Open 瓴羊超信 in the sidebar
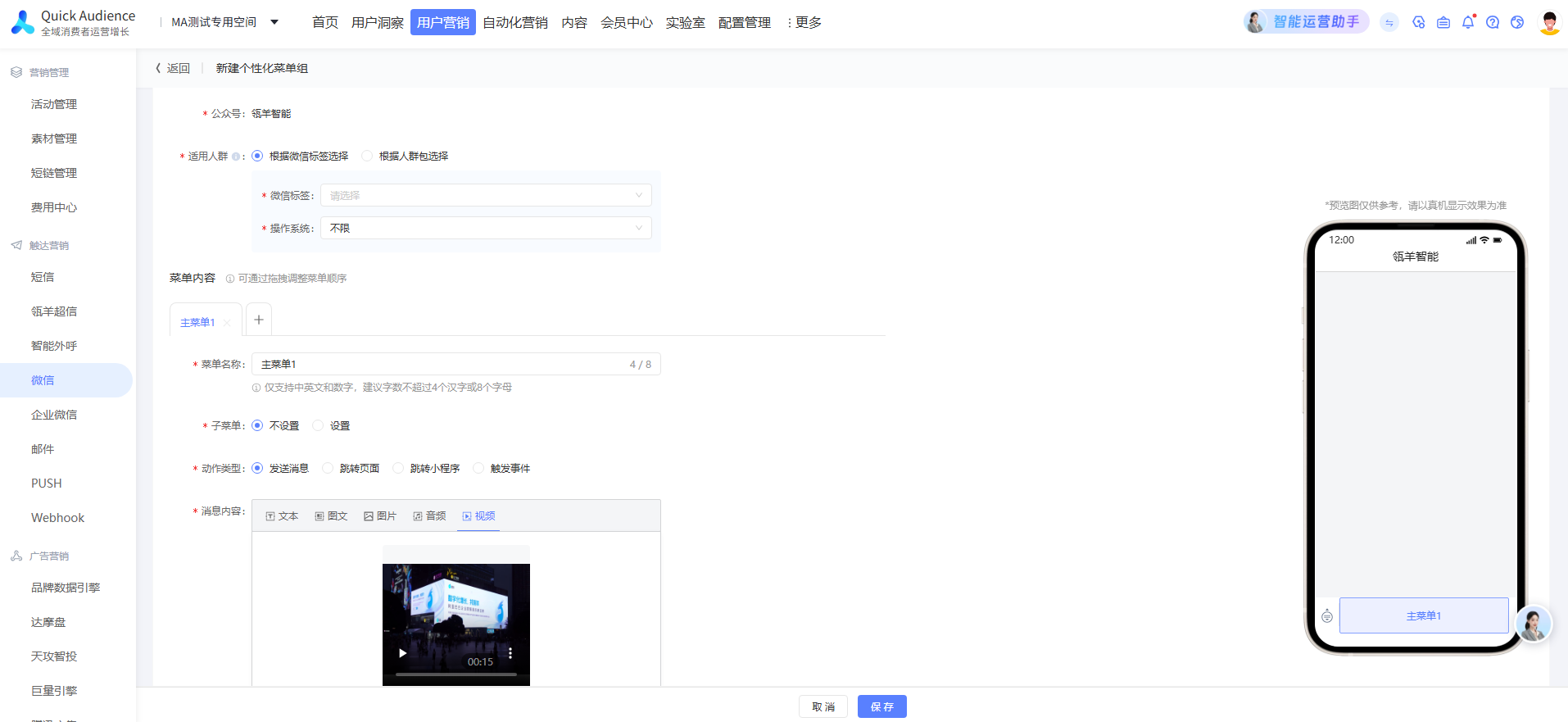The width and height of the screenshot is (1568, 722). coord(54,311)
